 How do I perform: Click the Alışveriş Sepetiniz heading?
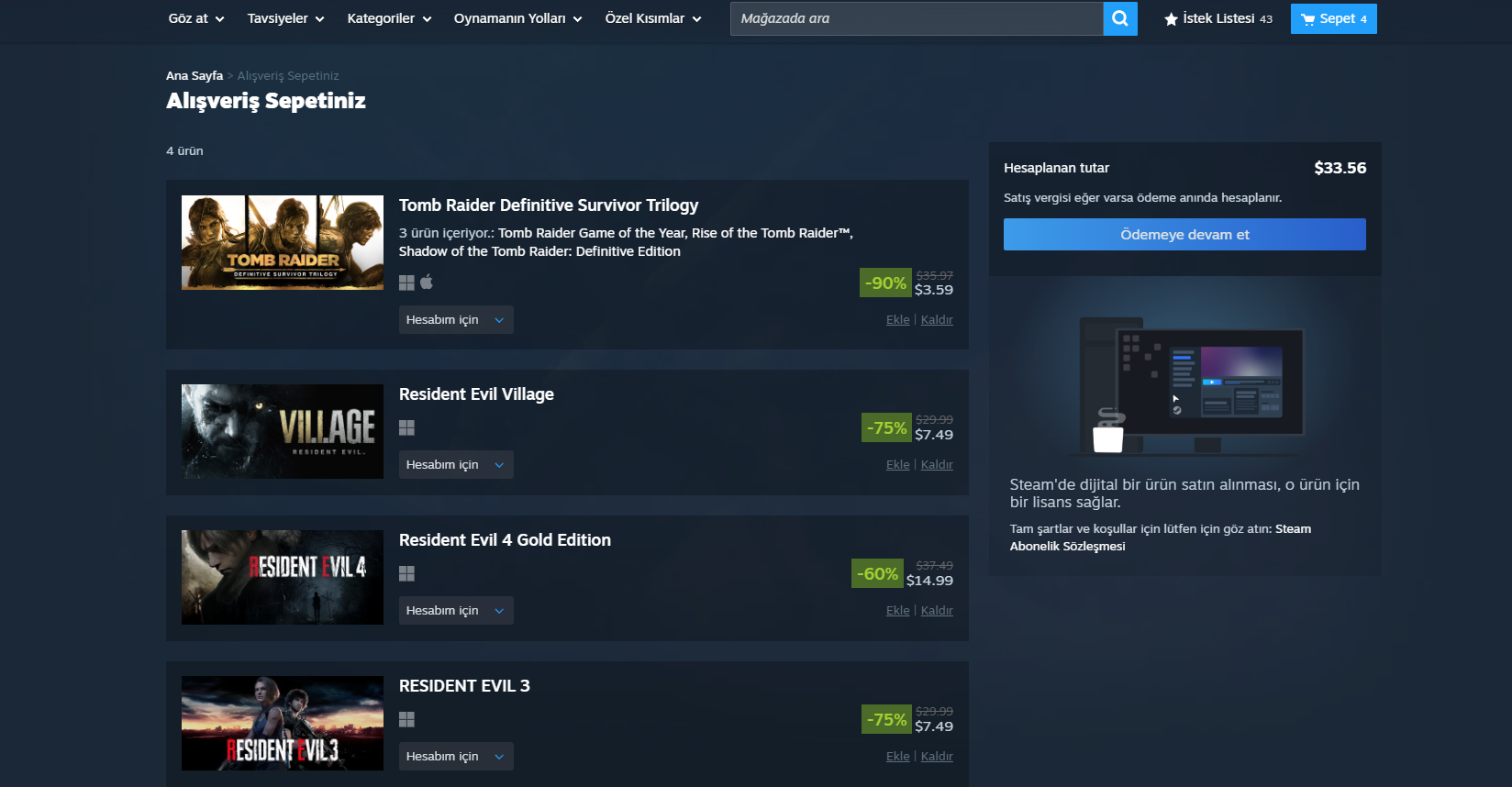[x=266, y=101]
